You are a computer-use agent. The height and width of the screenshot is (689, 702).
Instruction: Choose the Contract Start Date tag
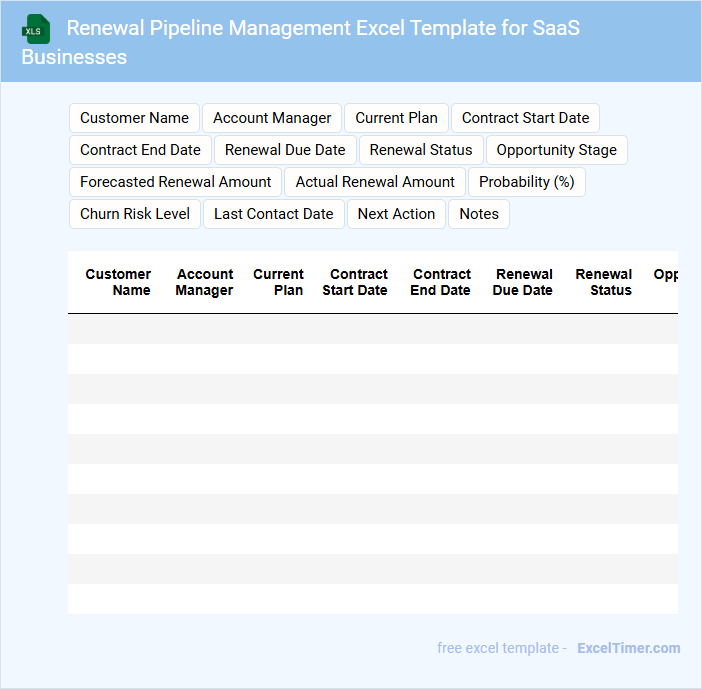[x=525, y=118]
